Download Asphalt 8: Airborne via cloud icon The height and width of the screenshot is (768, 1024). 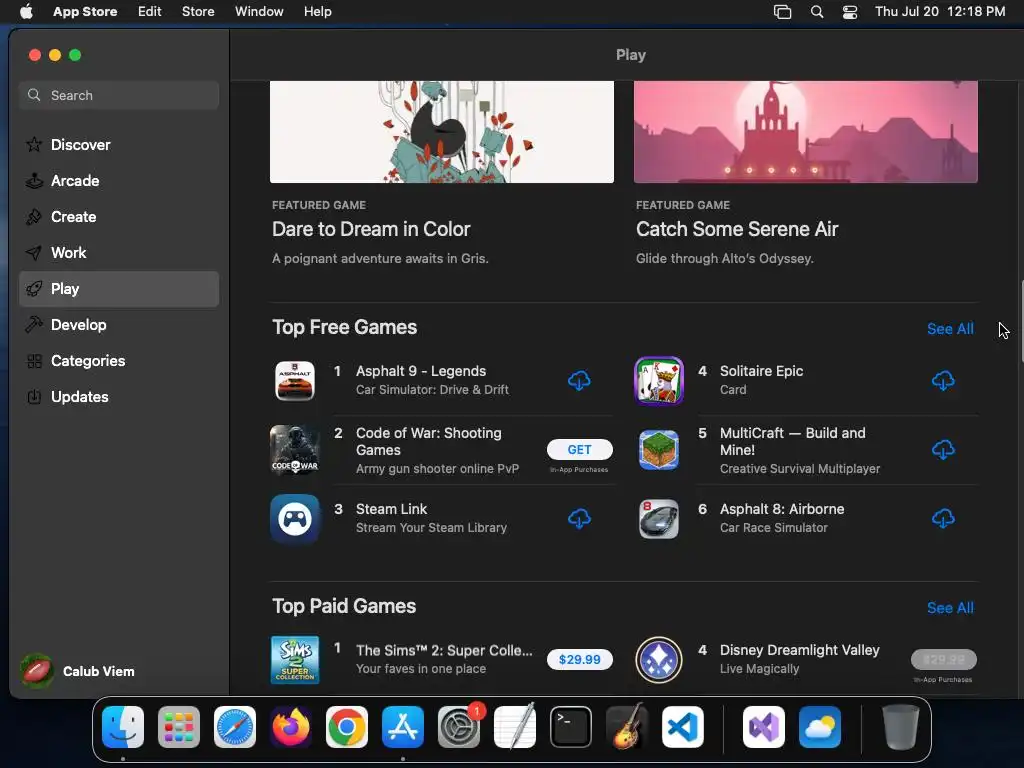[943, 519]
